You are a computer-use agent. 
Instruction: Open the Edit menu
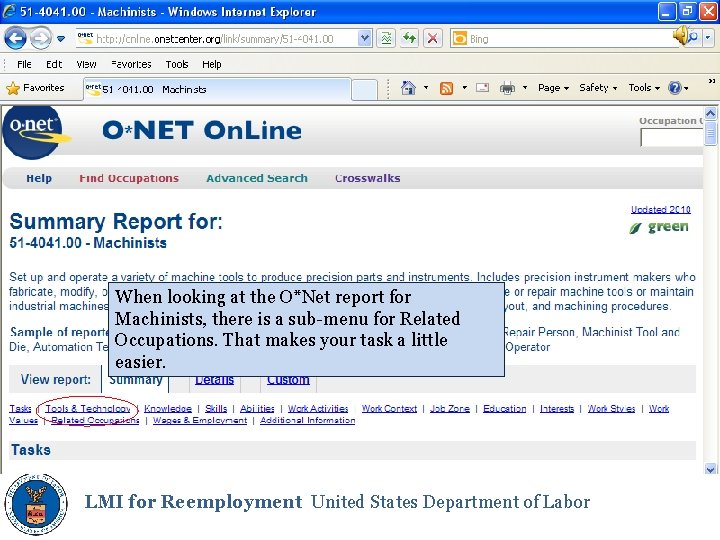click(x=54, y=64)
